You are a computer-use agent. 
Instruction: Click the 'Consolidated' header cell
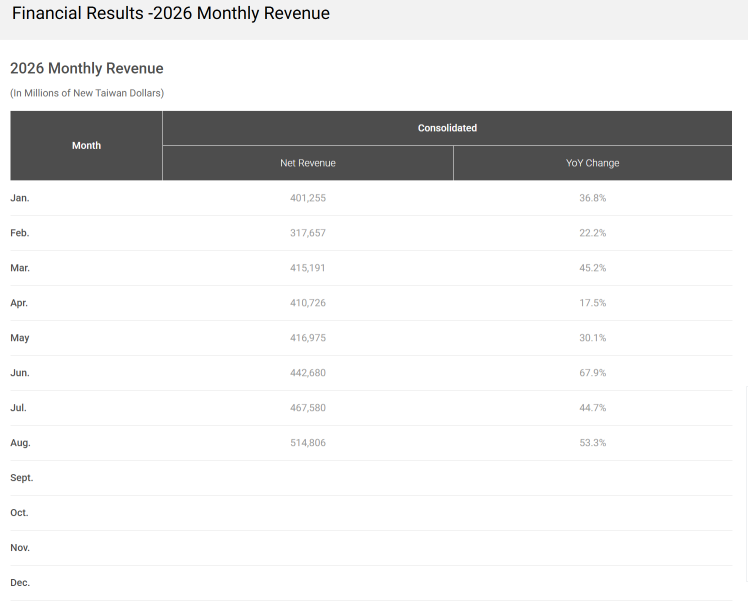point(447,128)
